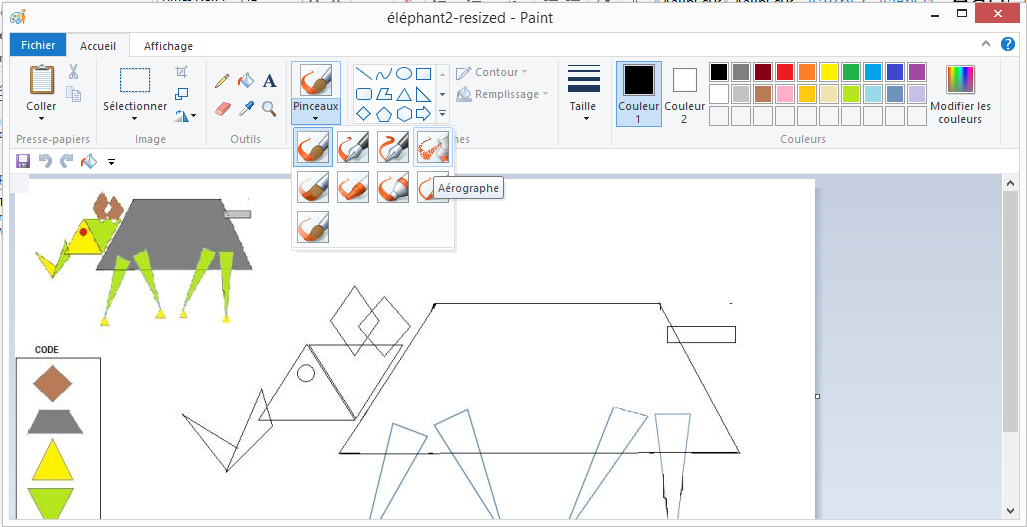Expand the Sélectionner dropdown arrow
Image resolution: width=1027 pixels, height=527 pixels.
pyautogui.click(x=135, y=119)
